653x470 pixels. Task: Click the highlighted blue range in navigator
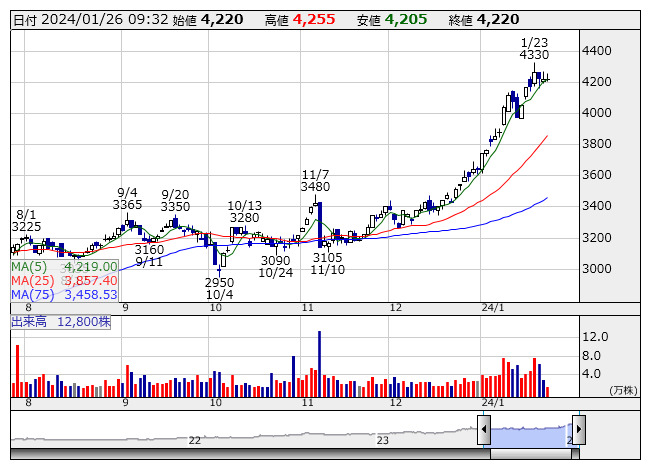[531, 432]
